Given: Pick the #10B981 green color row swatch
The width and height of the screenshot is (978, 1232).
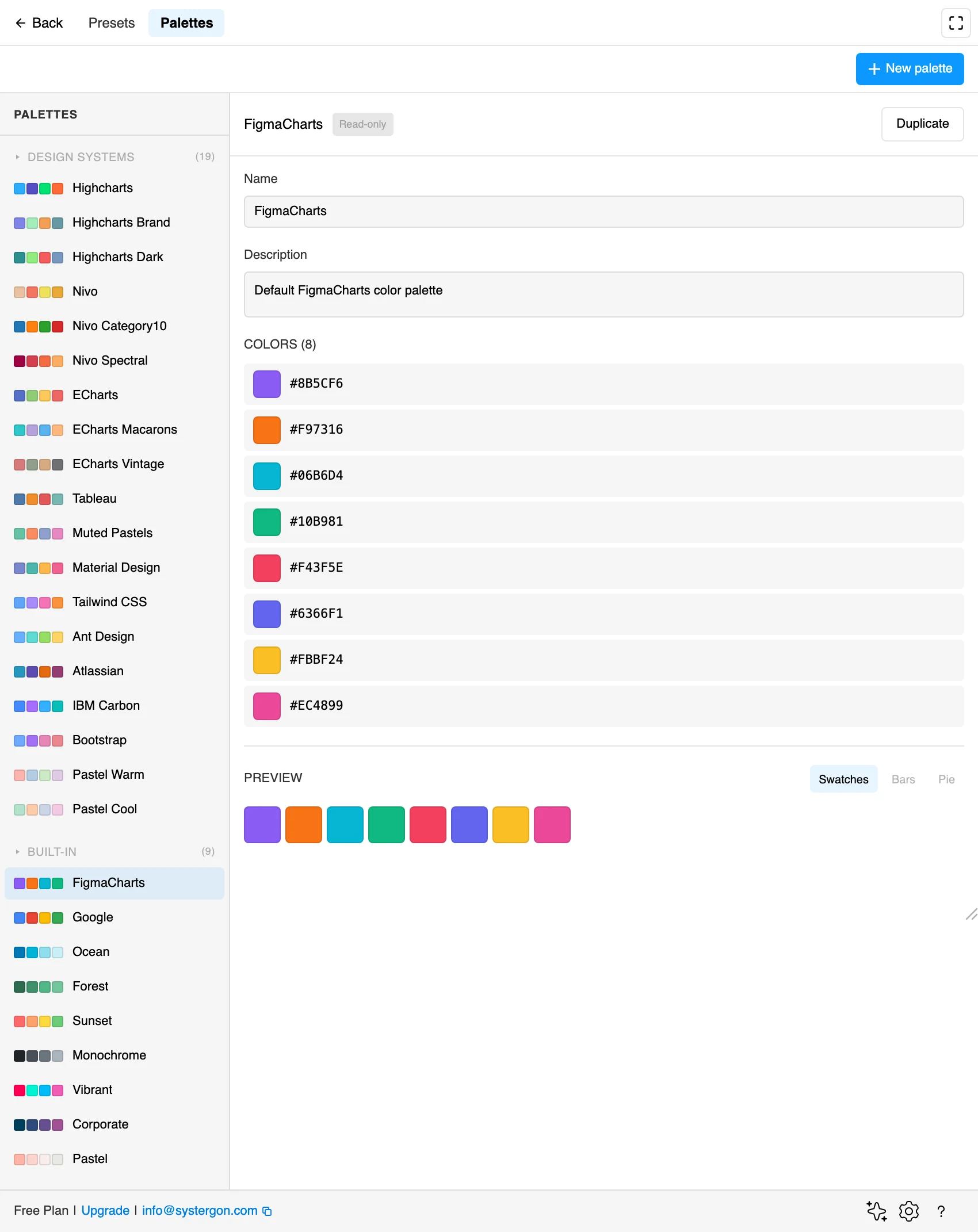Looking at the screenshot, I should tap(267, 522).
